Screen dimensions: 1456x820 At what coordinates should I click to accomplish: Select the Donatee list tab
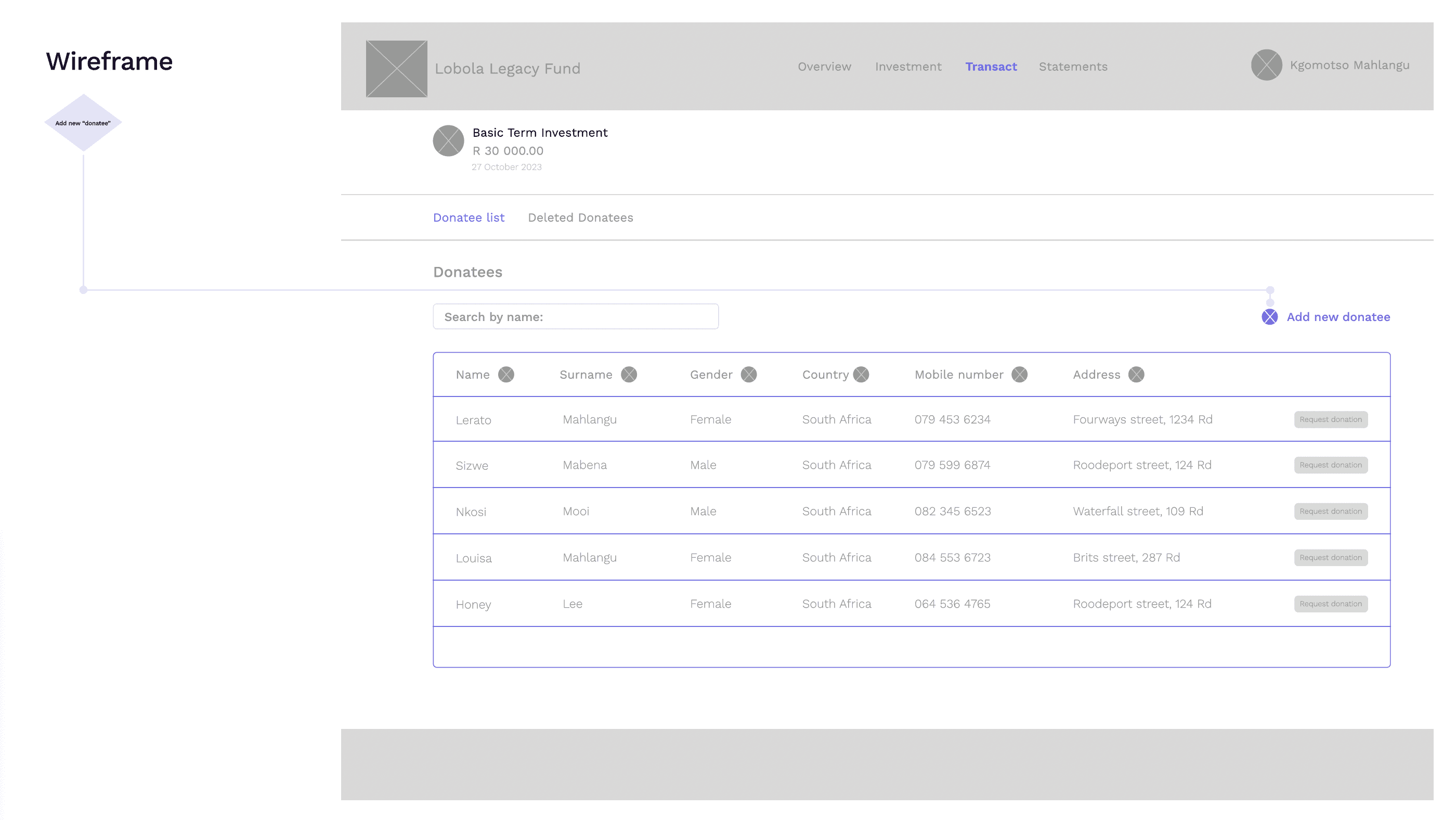click(x=469, y=217)
